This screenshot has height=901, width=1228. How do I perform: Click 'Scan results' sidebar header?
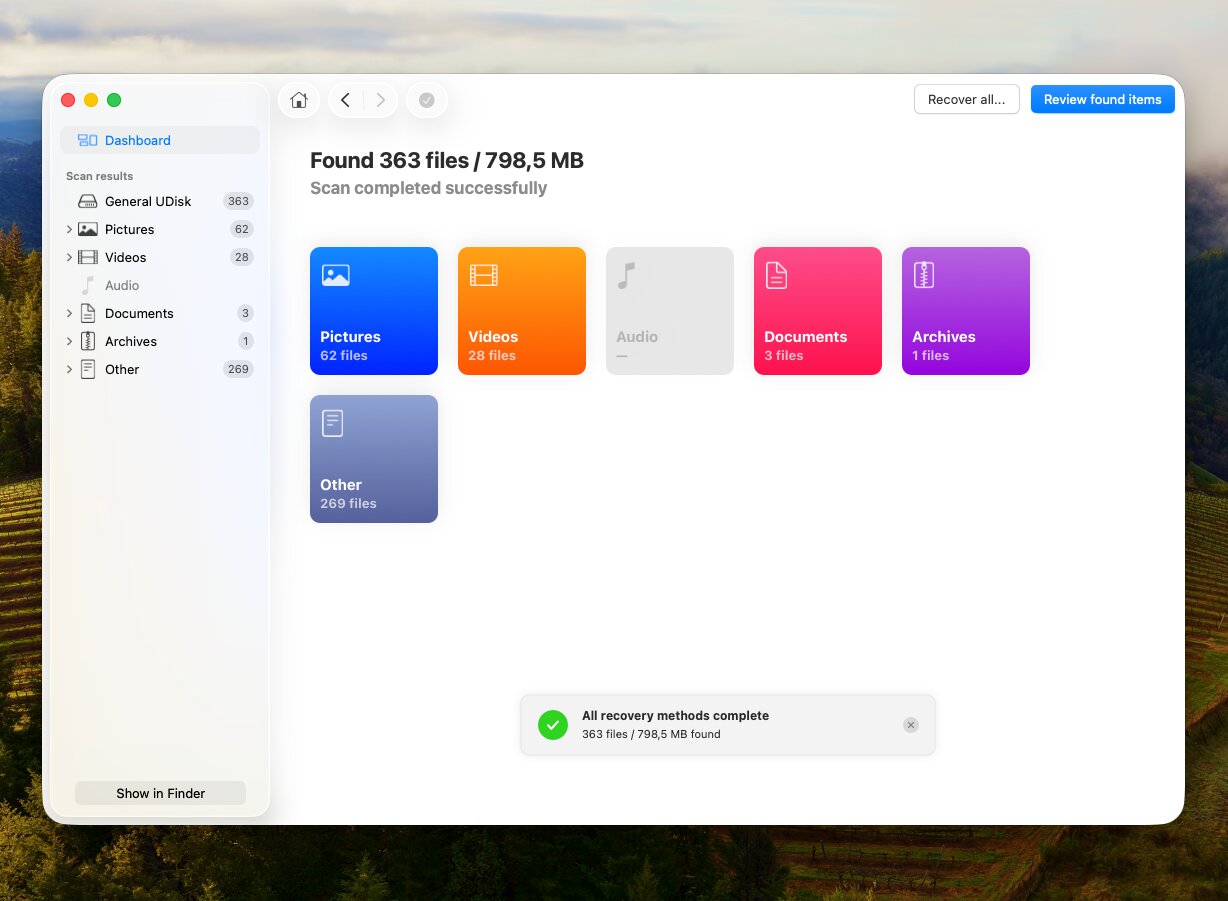[99, 176]
